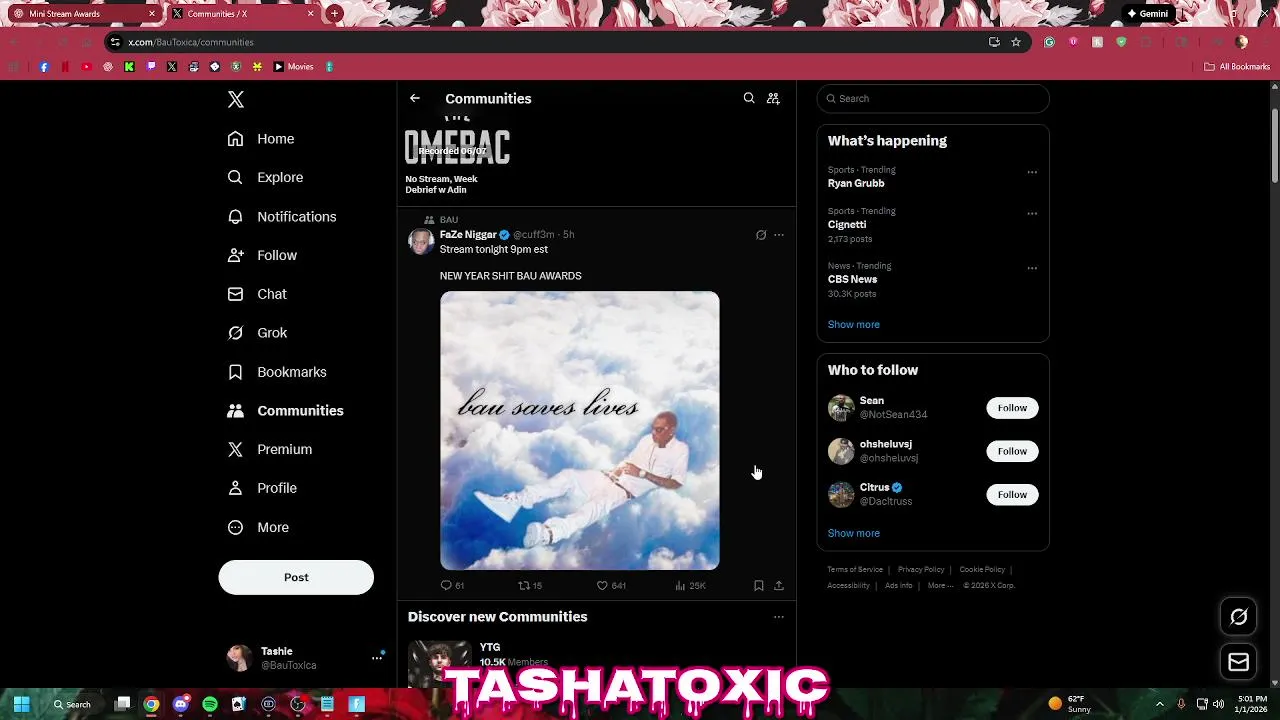This screenshot has width=1280, height=720.
Task: Expand the footer More menu
Action: 940,586
